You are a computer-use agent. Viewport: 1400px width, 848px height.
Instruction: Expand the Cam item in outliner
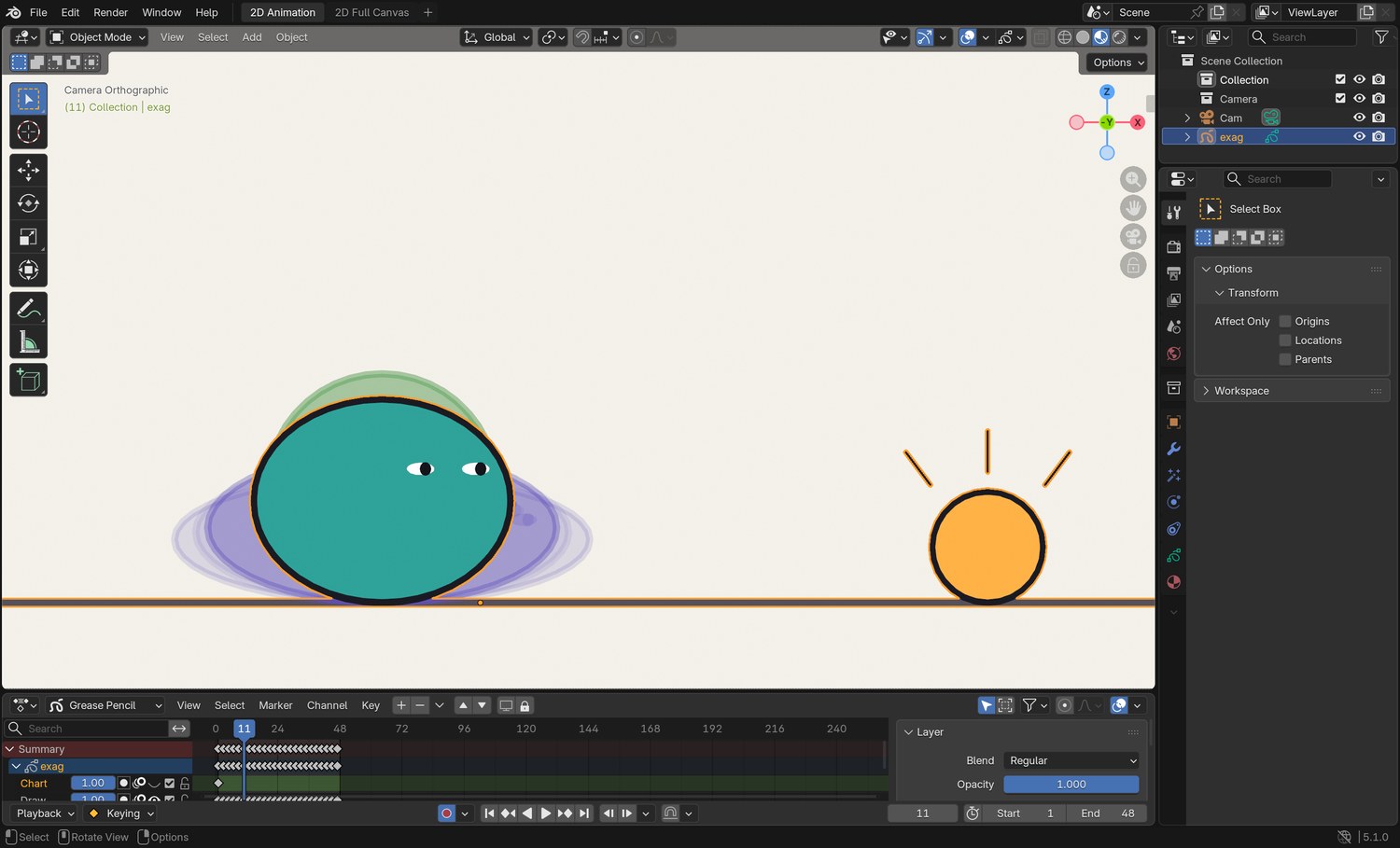pyautogui.click(x=1187, y=118)
